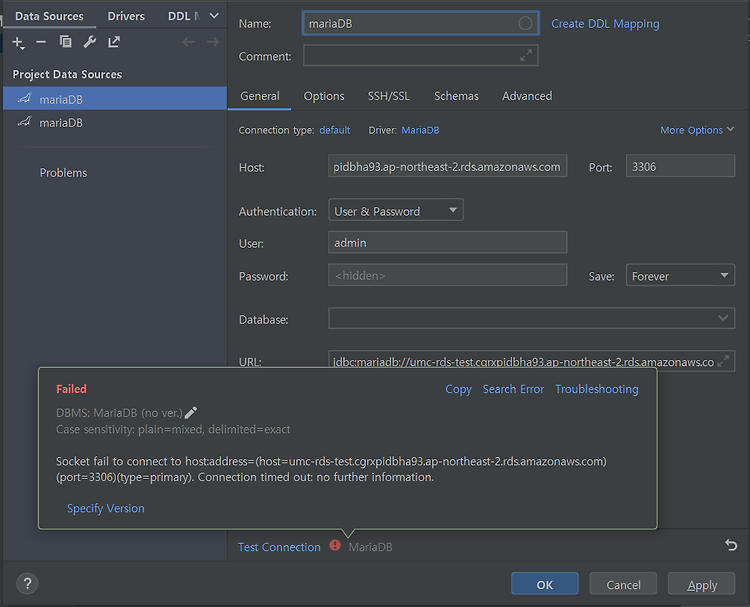This screenshot has height=607, width=750.
Task: Click the red error indicator icon
Action: pos(335,545)
